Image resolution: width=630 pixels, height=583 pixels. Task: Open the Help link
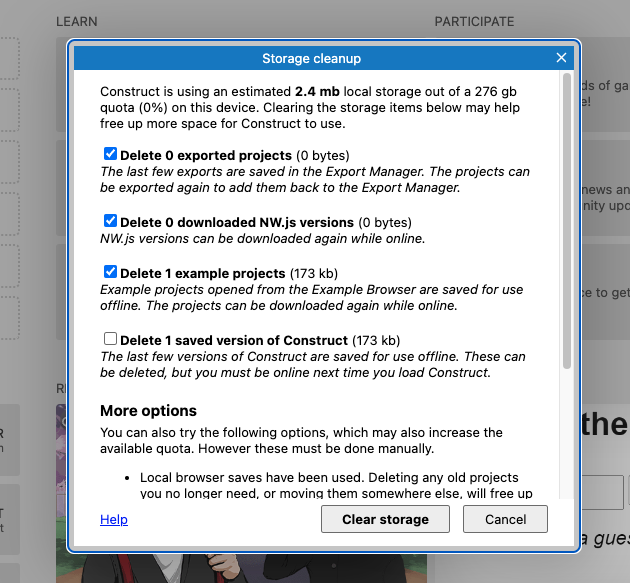point(114,520)
